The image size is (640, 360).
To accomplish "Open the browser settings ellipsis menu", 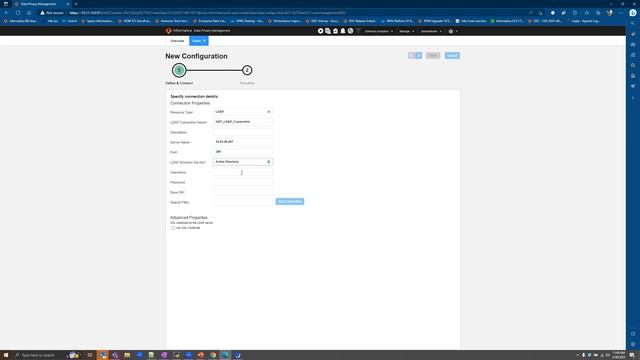I will 620,13.
